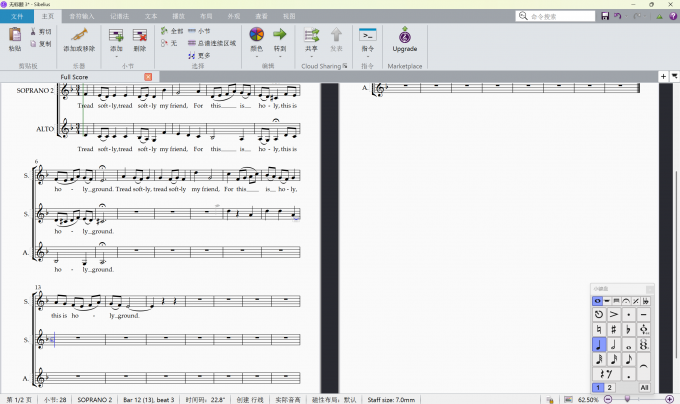
Task: Open the document tabs list dropdown
Action: tap(674, 76)
